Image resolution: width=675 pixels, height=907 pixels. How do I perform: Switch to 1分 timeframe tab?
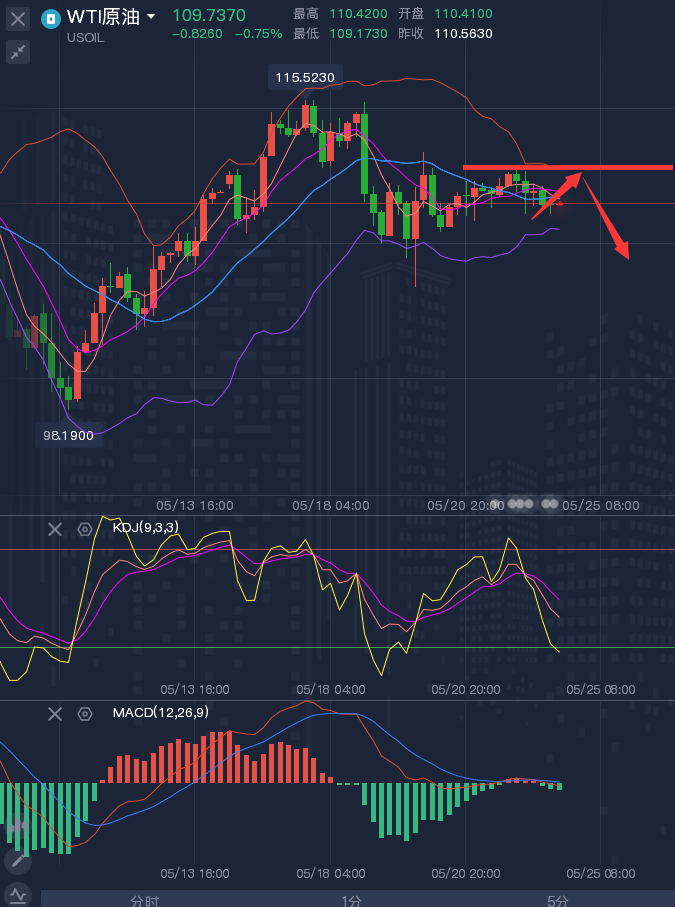click(352, 900)
